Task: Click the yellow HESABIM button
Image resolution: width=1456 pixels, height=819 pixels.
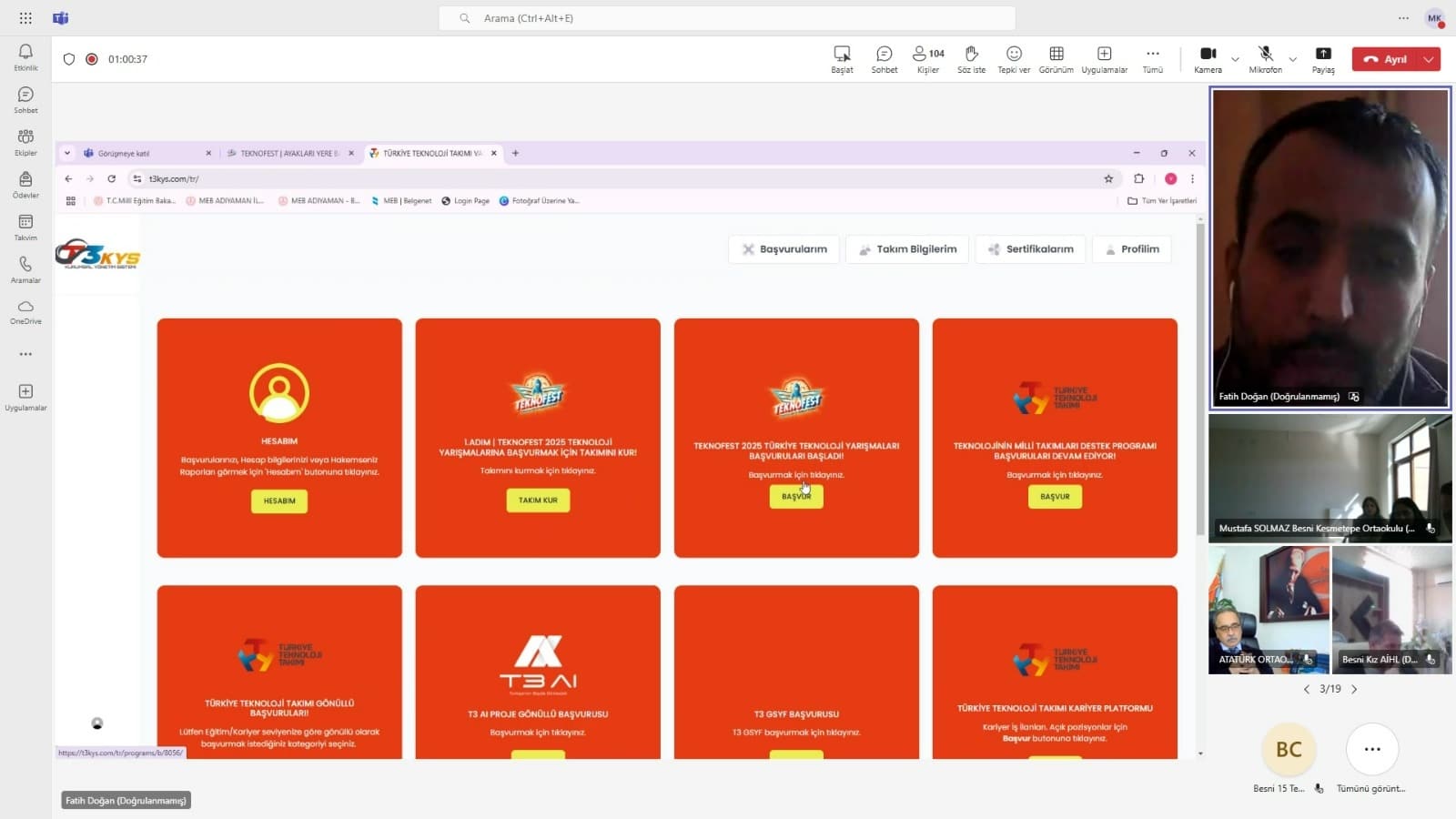Action: tap(279, 501)
